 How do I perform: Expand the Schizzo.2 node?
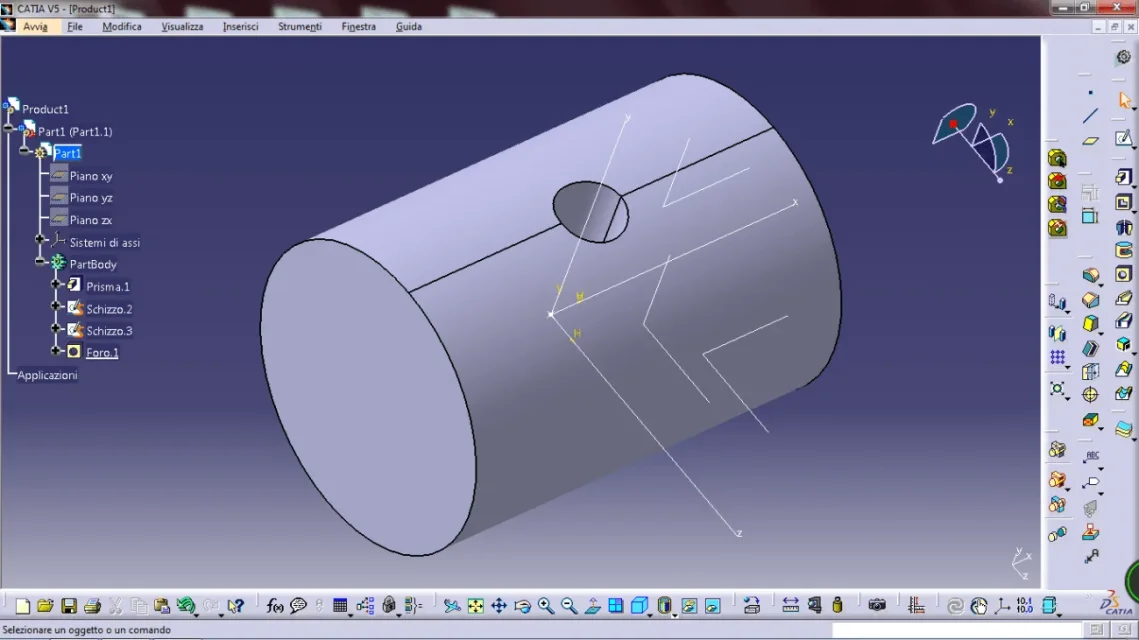(x=56, y=307)
